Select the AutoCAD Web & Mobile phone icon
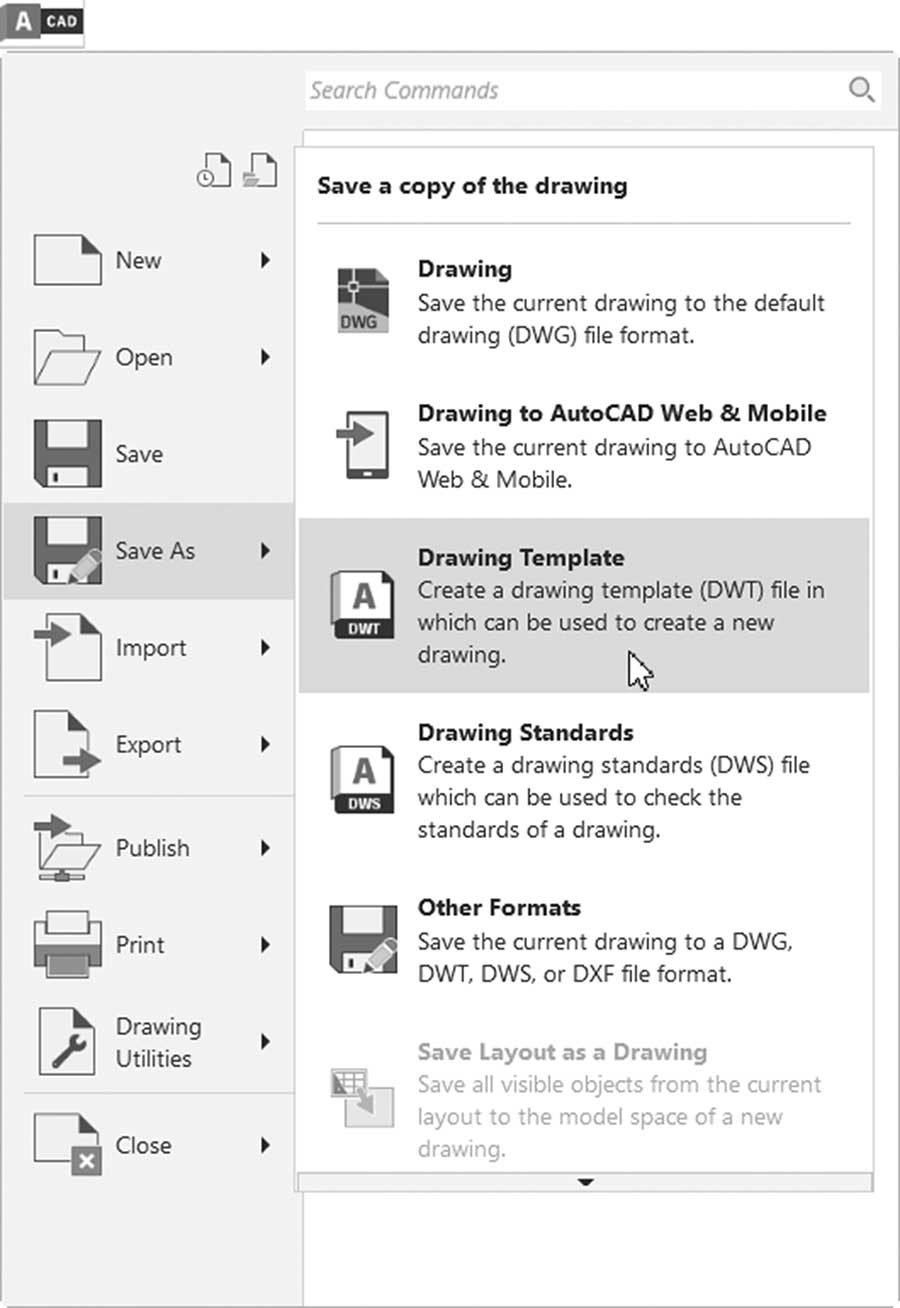This screenshot has height=1308, width=900. (x=361, y=446)
